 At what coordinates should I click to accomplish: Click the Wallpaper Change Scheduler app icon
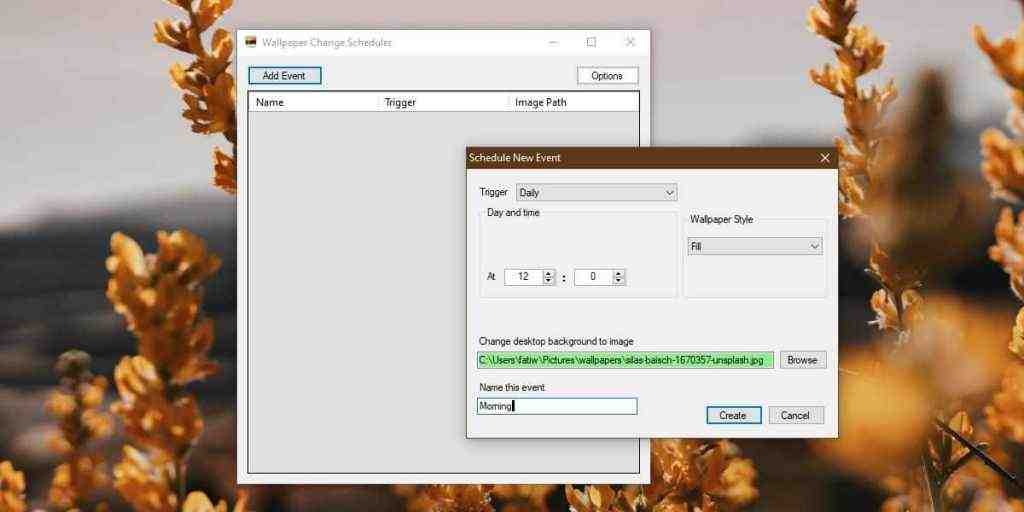(x=251, y=42)
